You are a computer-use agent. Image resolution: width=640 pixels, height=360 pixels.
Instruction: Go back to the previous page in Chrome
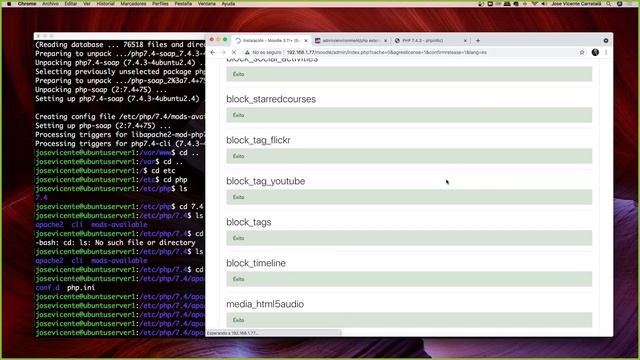coord(213,52)
